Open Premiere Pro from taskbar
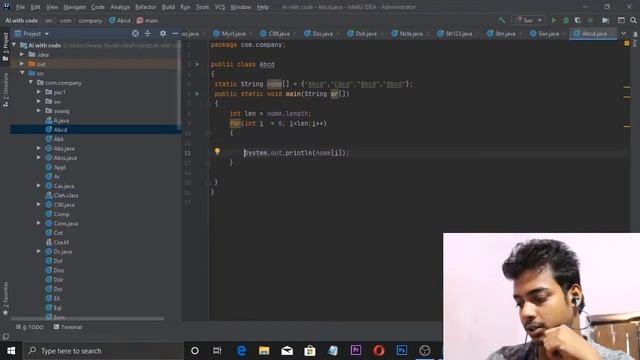640x360 pixels. click(x=356, y=351)
